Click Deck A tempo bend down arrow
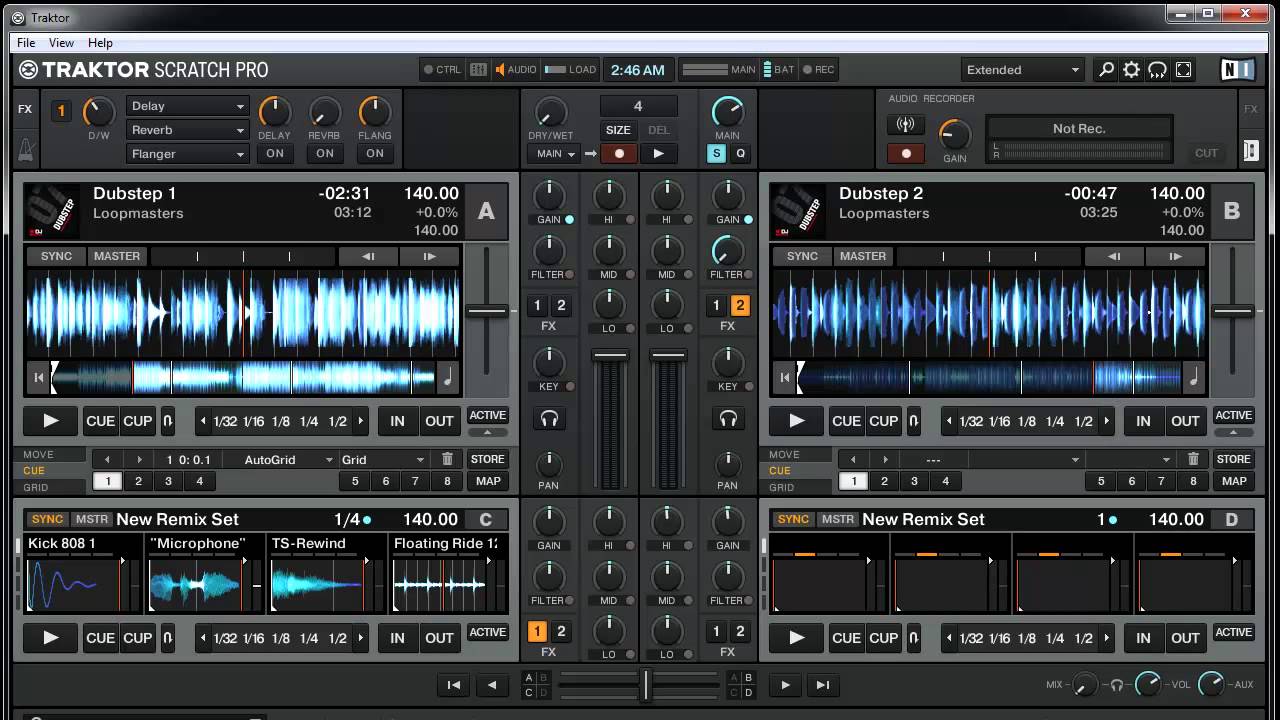The width and height of the screenshot is (1280, 720). 368,256
